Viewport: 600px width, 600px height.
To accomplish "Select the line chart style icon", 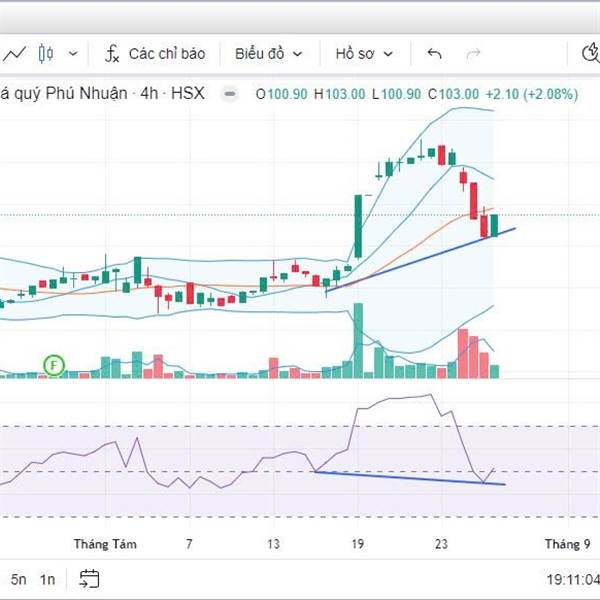I will [15, 54].
